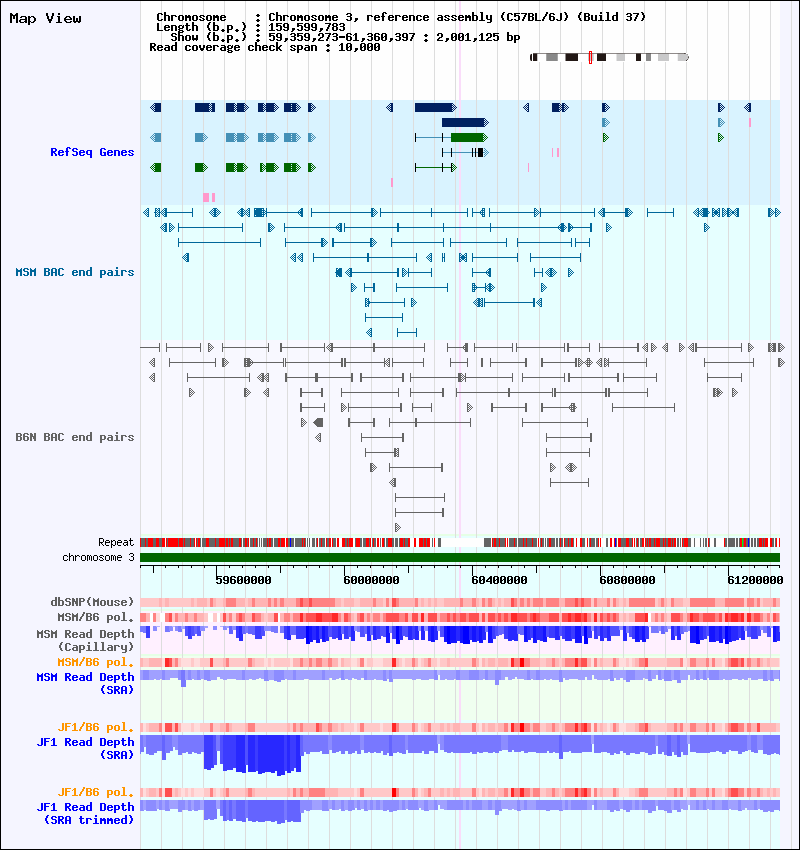The height and width of the screenshot is (850, 800).
Task: Click the orange MSM/B6 pol. label
Action: [x=95, y=662]
